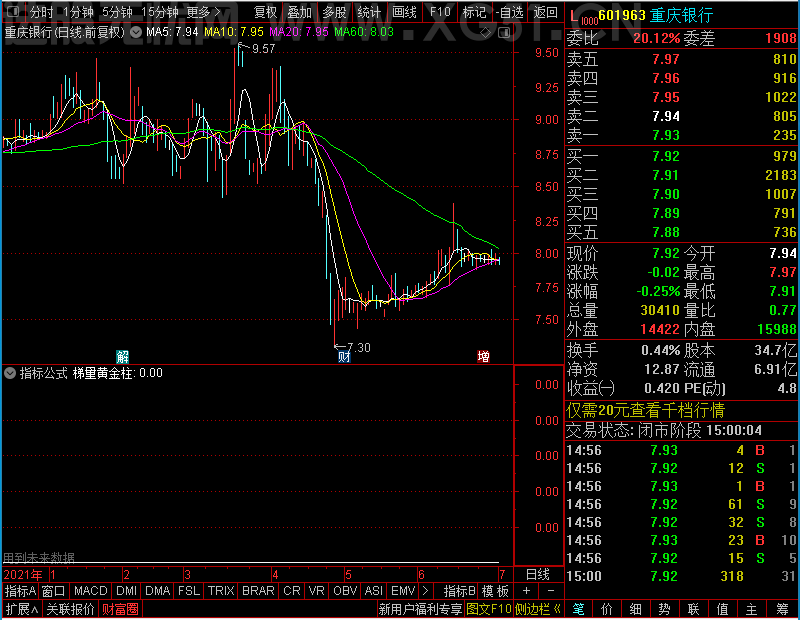
Task: Open the 分时 intraday chart
Action: (41, 12)
